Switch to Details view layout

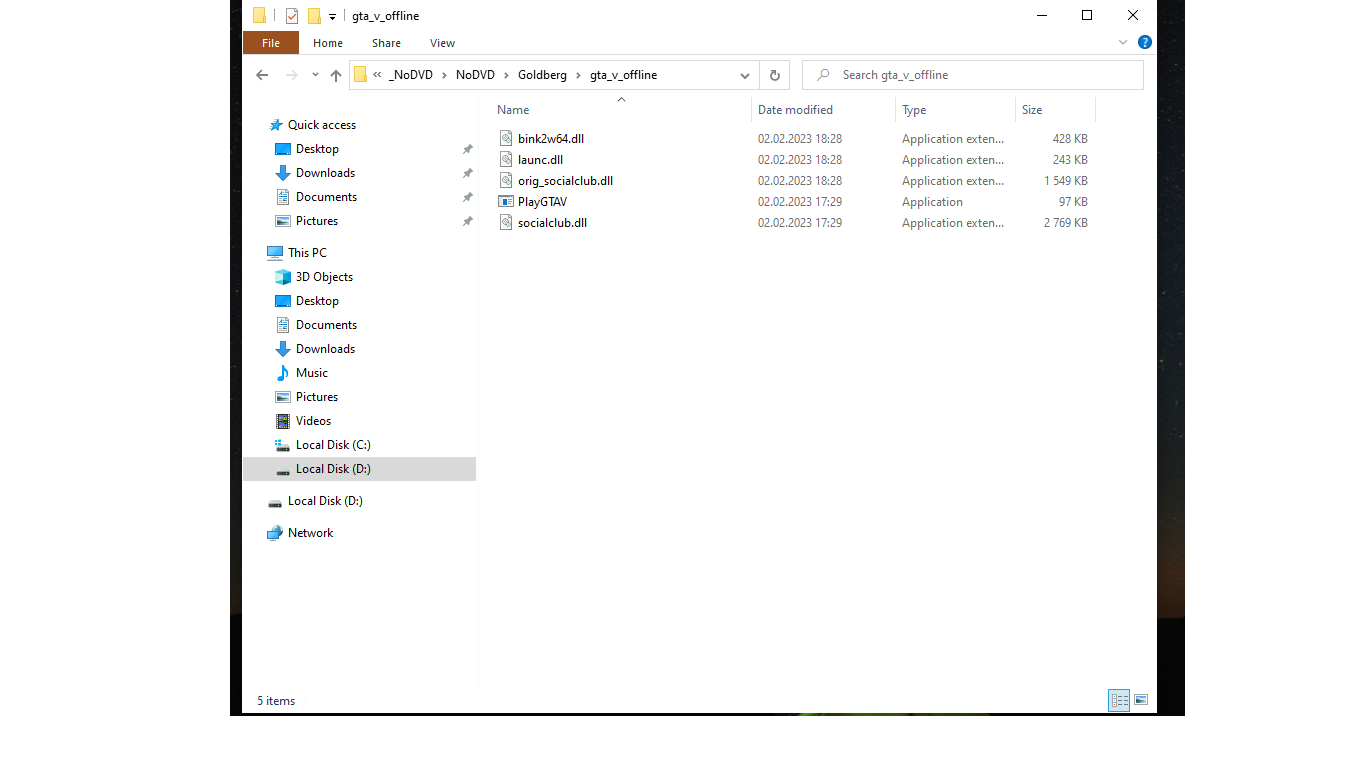tap(1119, 701)
